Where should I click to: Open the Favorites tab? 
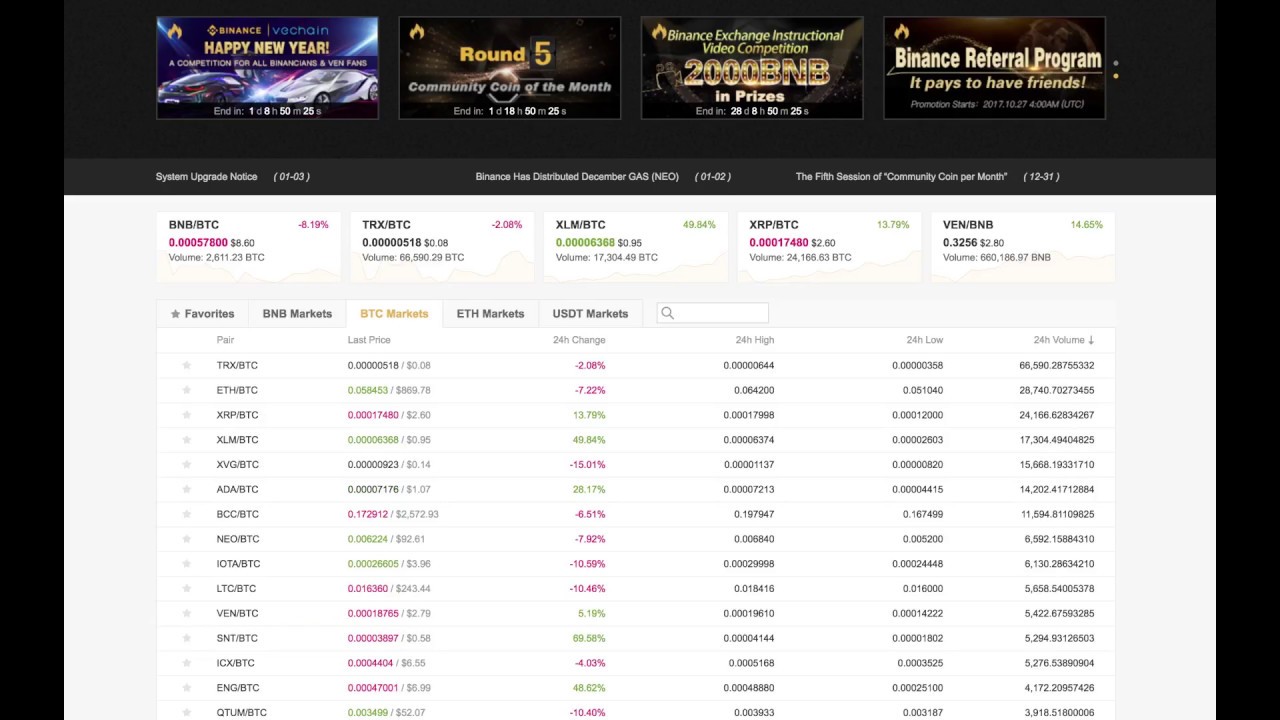point(202,313)
